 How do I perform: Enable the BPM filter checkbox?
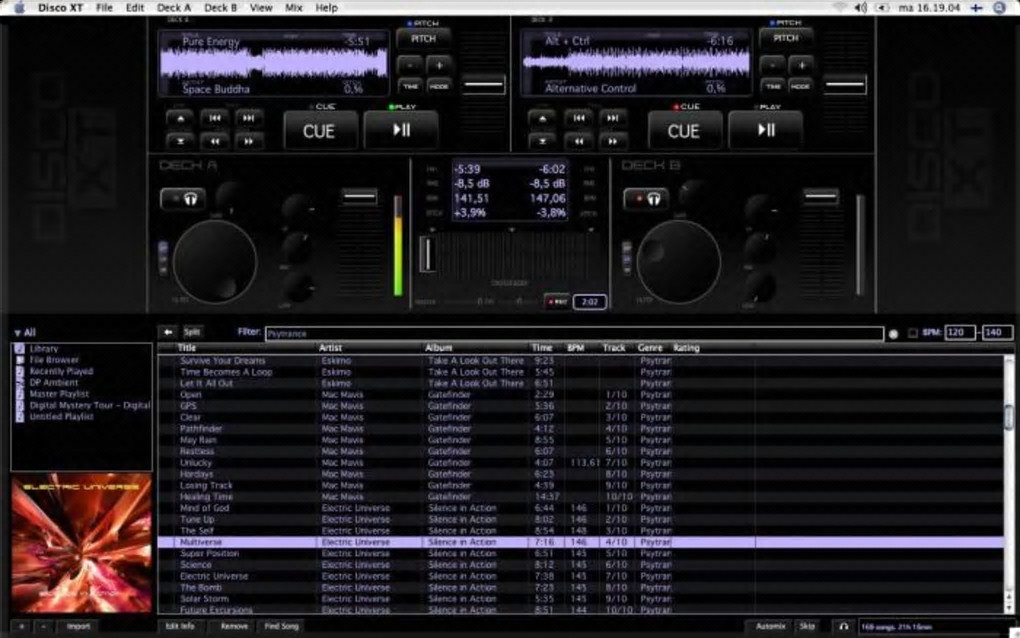click(x=912, y=333)
